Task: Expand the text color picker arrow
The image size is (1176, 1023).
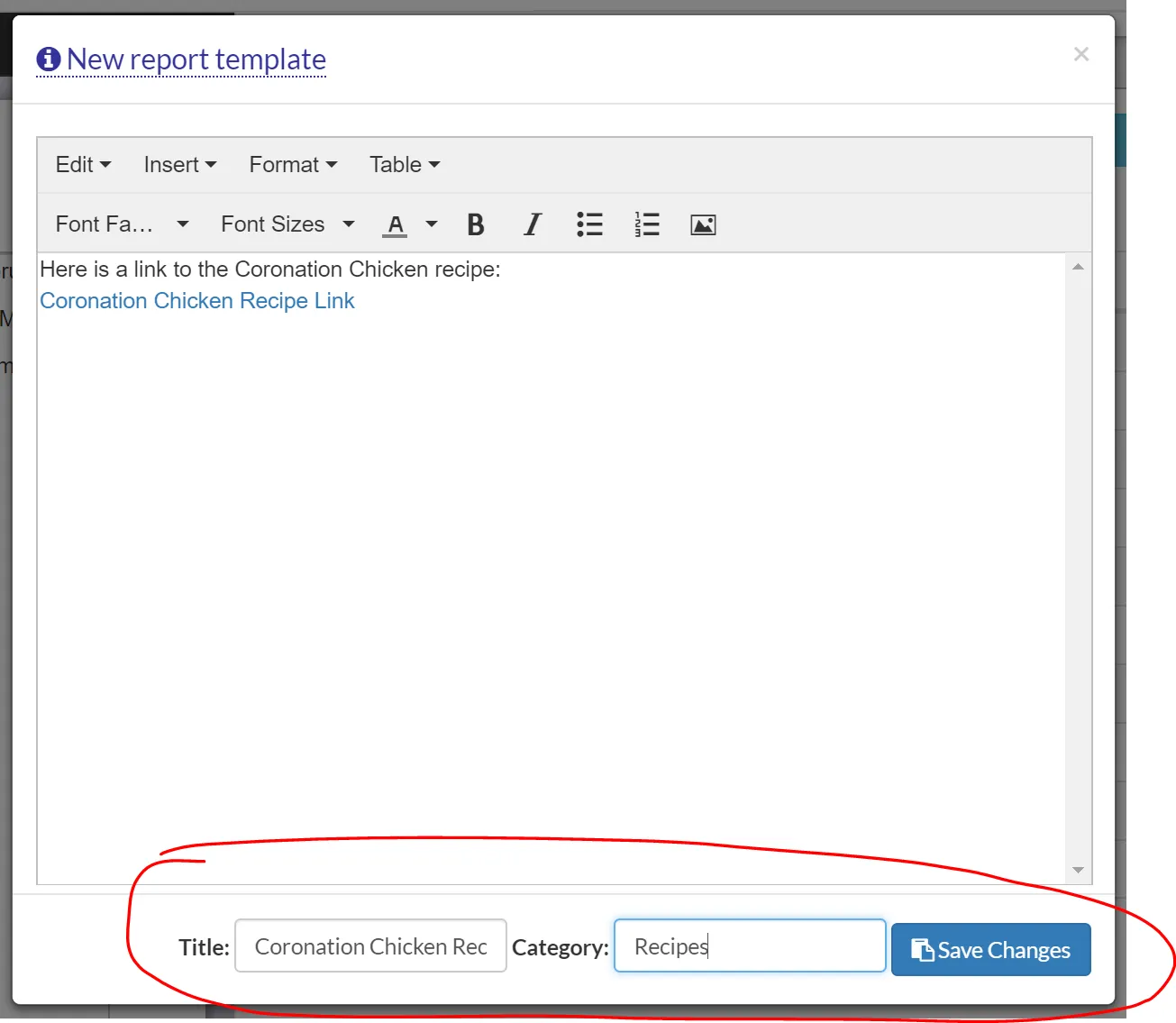Action: tap(432, 224)
